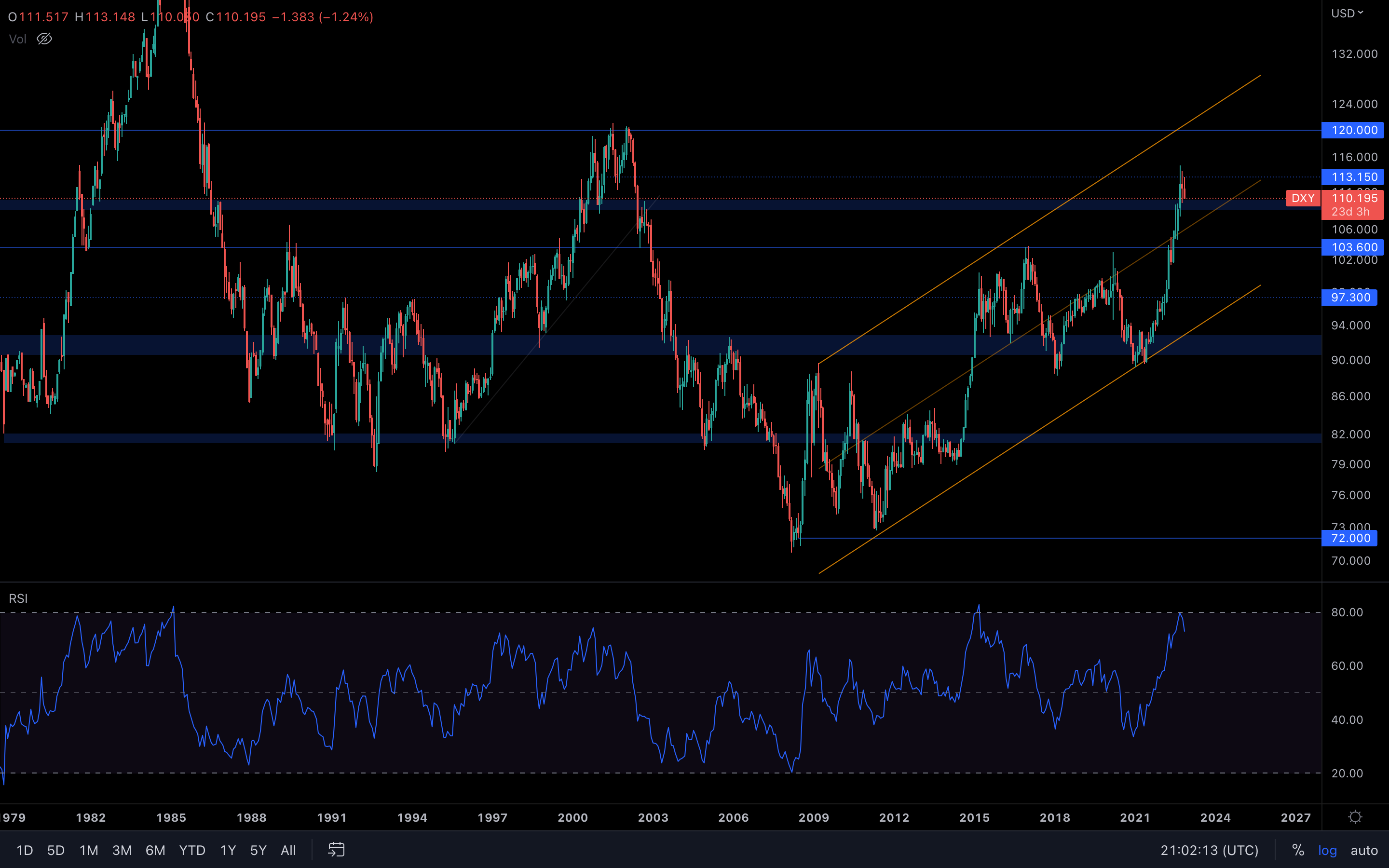1389x868 pixels.
Task: Choose the 1M time range
Action: (88, 850)
